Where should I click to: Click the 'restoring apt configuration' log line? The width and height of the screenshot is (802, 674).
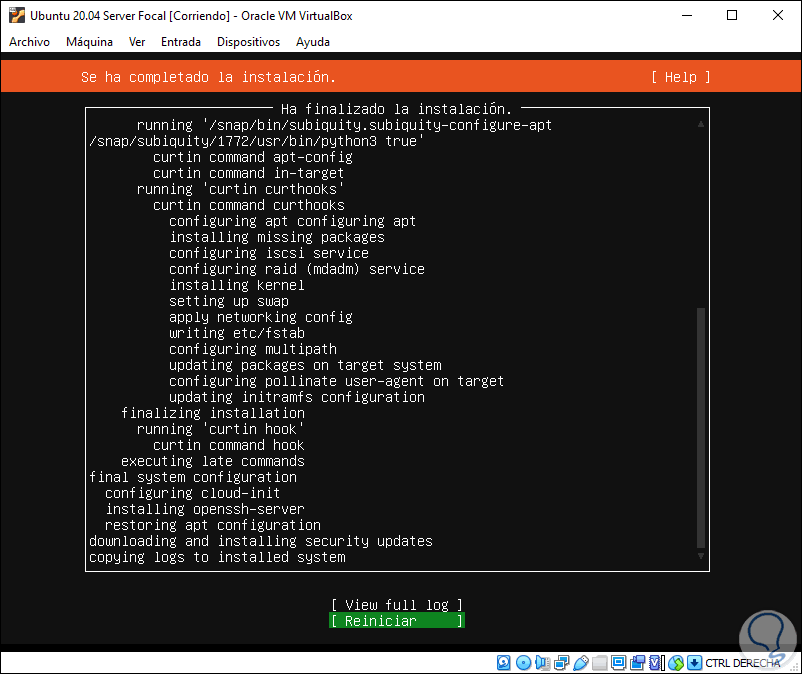point(213,525)
